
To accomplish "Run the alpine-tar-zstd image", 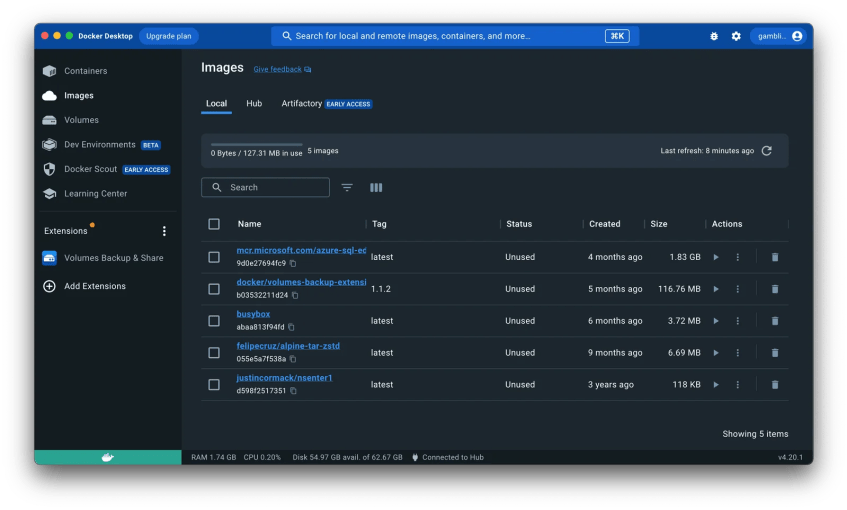I will pos(716,353).
